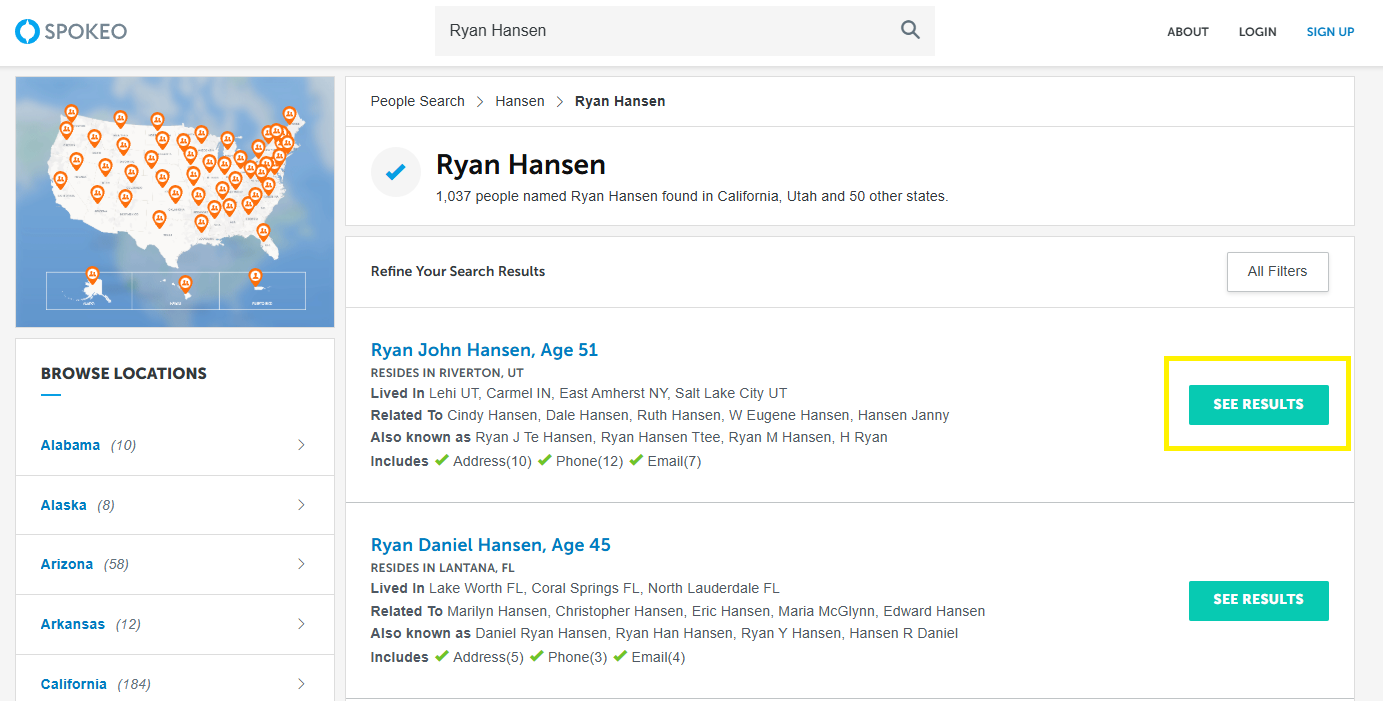This screenshot has width=1383, height=701.
Task: Go to People Search breadcrumb
Action: [x=417, y=101]
